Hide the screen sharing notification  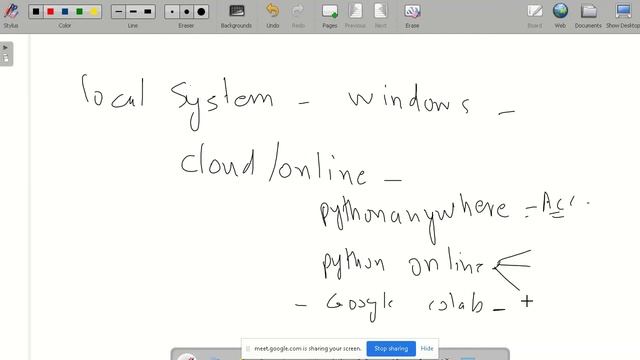(x=427, y=349)
